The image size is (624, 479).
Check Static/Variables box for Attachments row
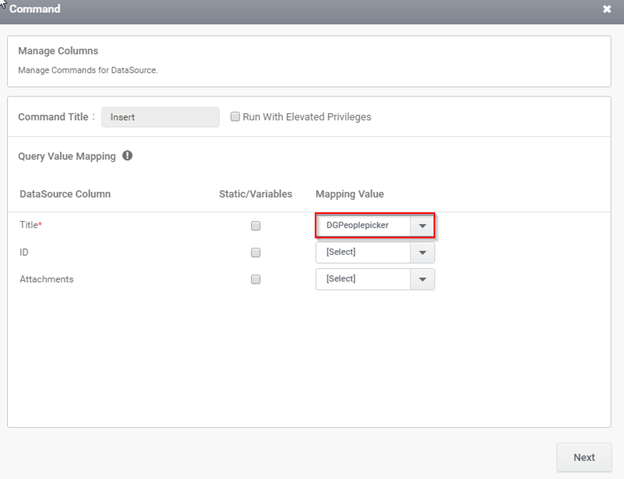click(x=255, y=279)
